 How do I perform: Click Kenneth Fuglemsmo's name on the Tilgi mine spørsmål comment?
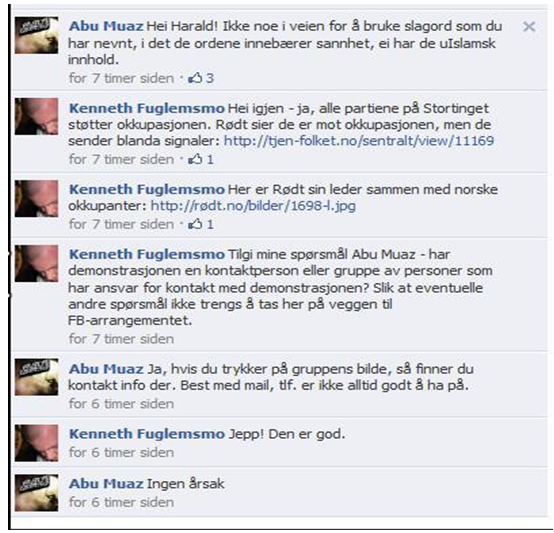point(147,254)
